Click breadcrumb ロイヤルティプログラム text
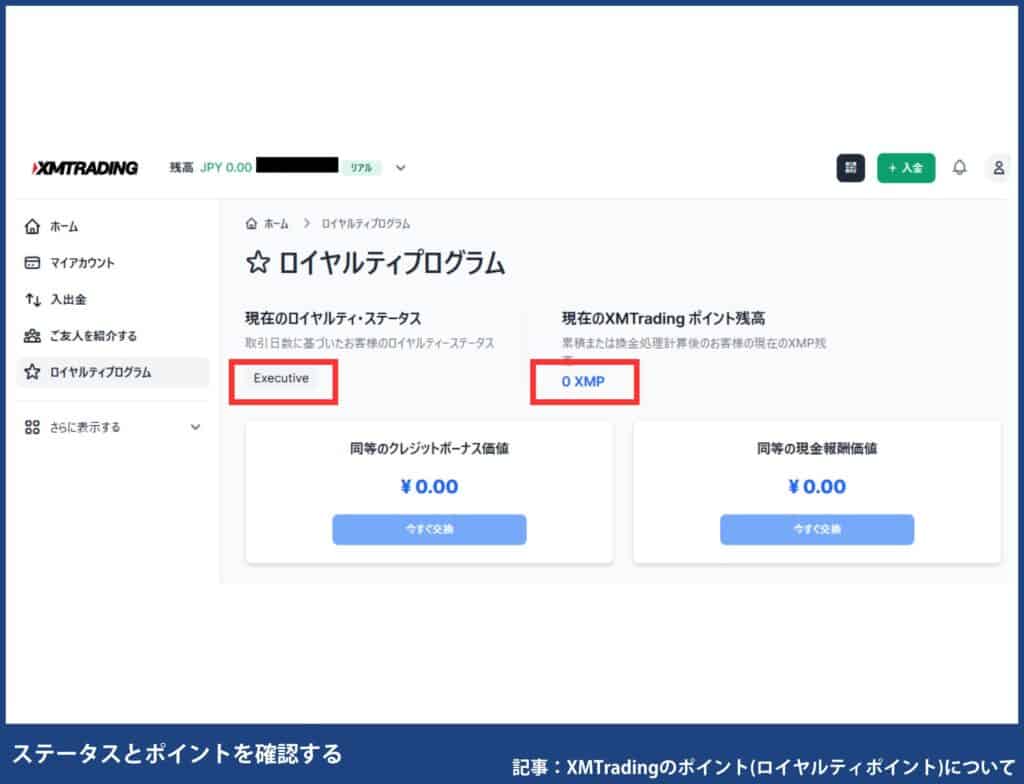This screenshot has height=784, width=1024. (366, 224)
